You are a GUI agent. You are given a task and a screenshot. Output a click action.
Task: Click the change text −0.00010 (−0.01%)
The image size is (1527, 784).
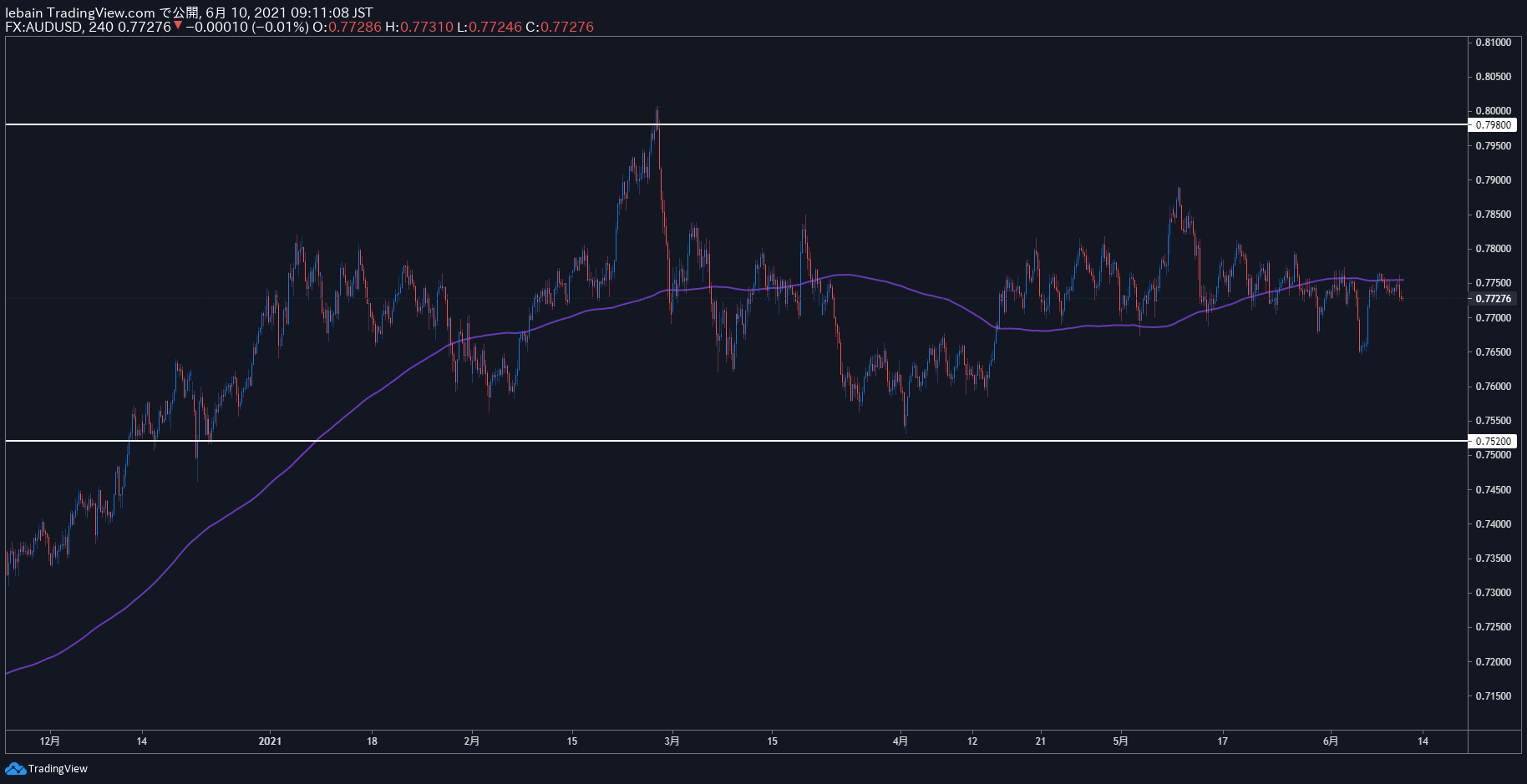click(x=246, y=27)
